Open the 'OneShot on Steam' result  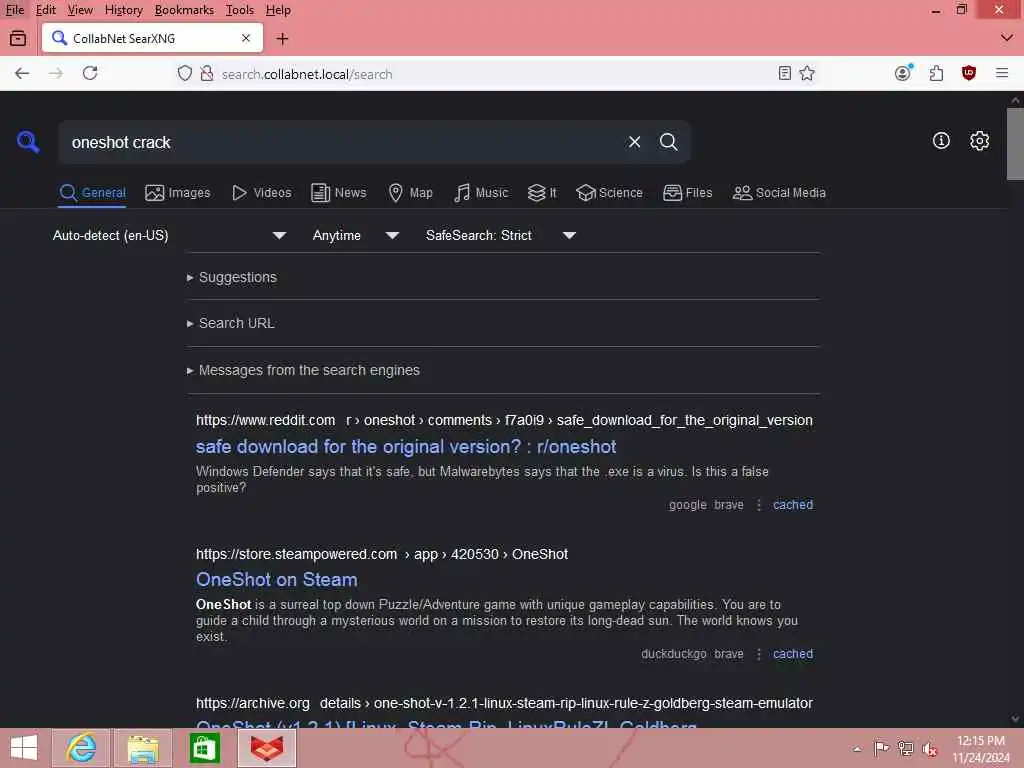[276, 580]
